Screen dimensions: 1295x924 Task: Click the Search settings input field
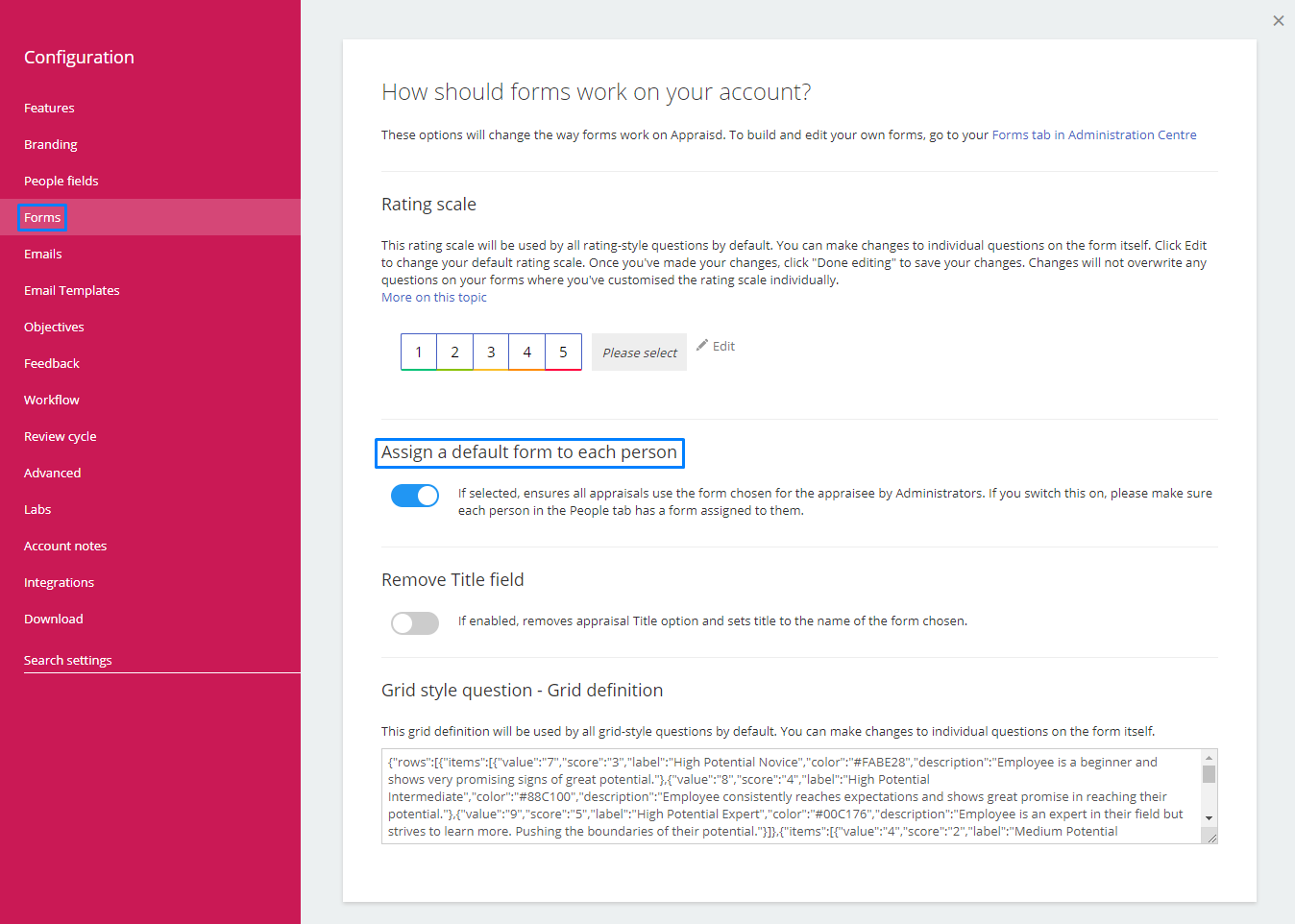[162, 660]
